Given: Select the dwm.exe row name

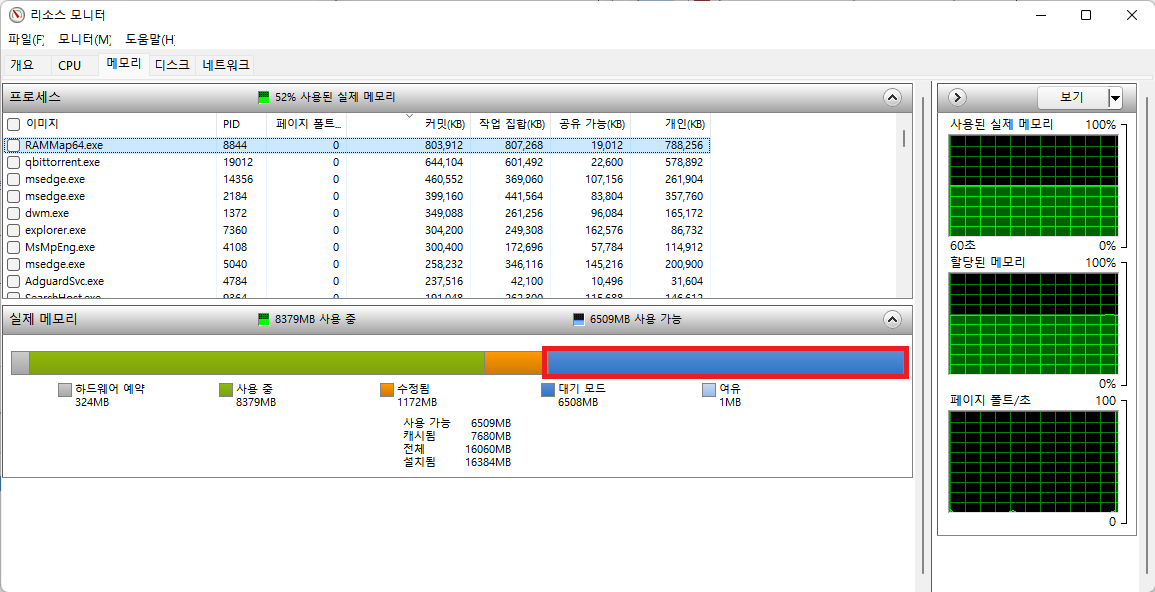Looking at the screenshot, I should coord(46,214).
